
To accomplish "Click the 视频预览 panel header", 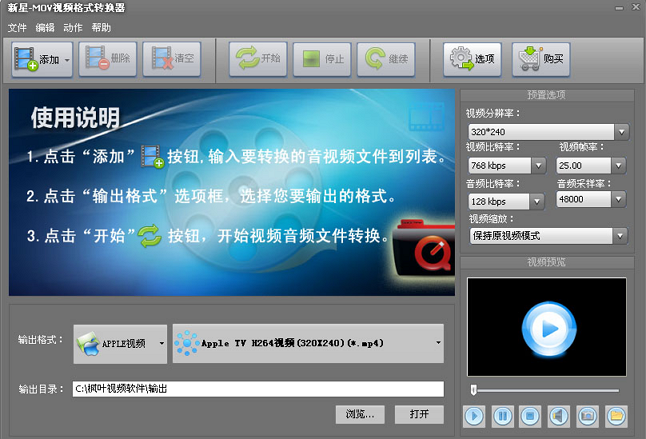I will point(547,262).
